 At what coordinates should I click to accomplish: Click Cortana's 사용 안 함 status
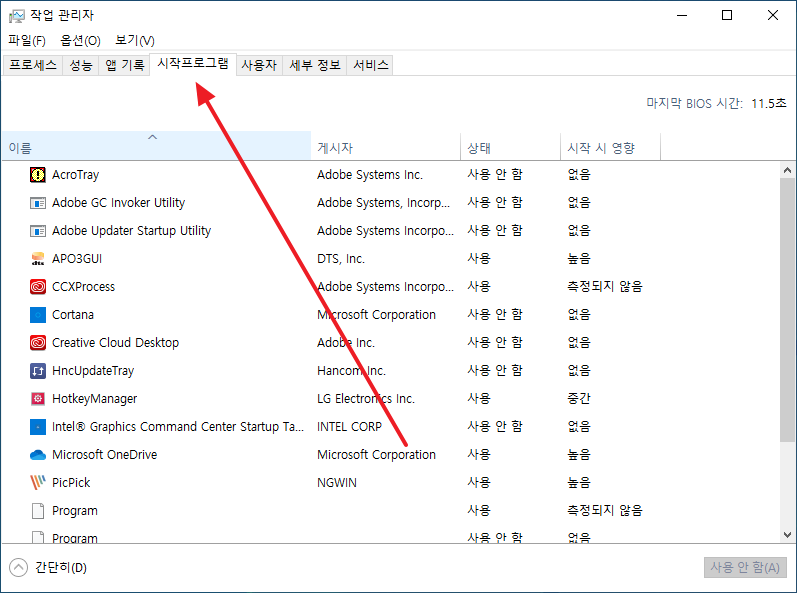[x=495, y=315]
